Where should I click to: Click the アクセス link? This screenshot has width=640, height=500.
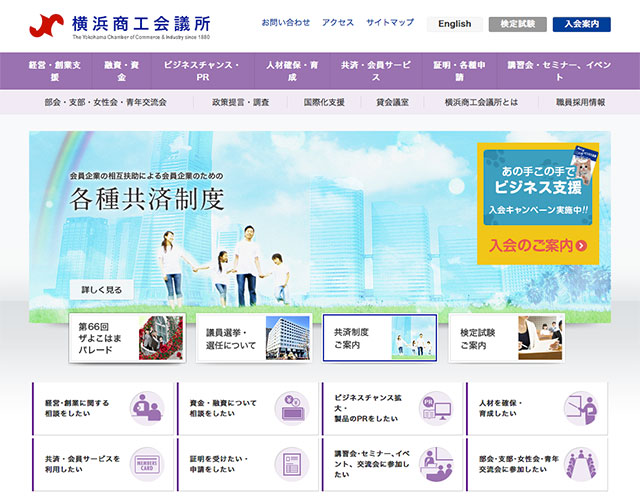(x=338, y=22)
